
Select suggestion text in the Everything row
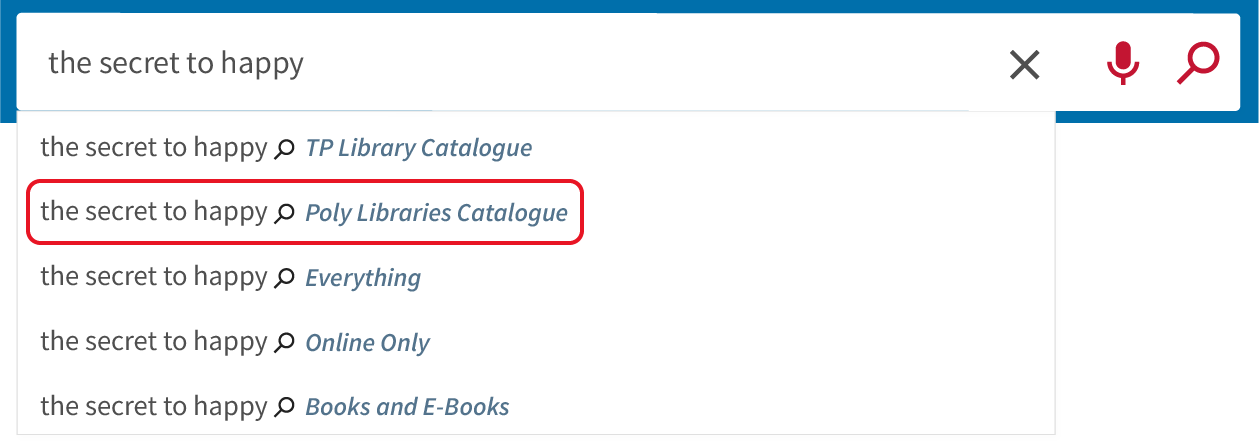click(x=154, y=277)
